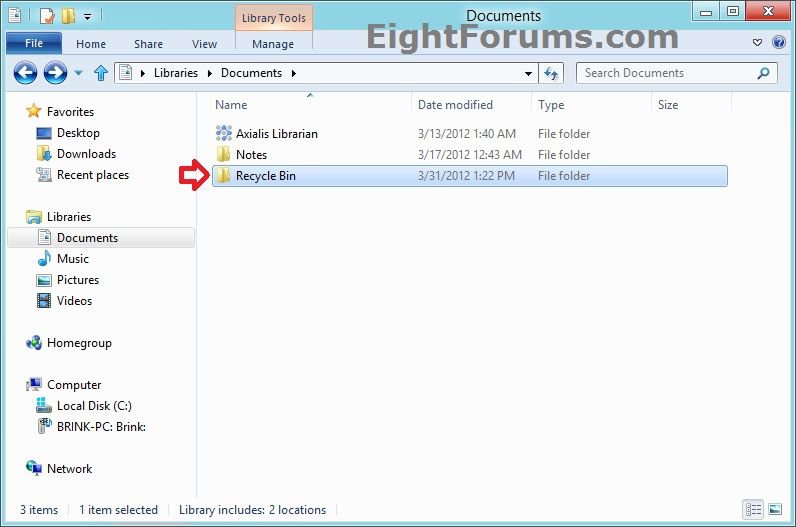
Task: Click Libraries in the address breadcrumb
Action: click(x=176, y=73)
